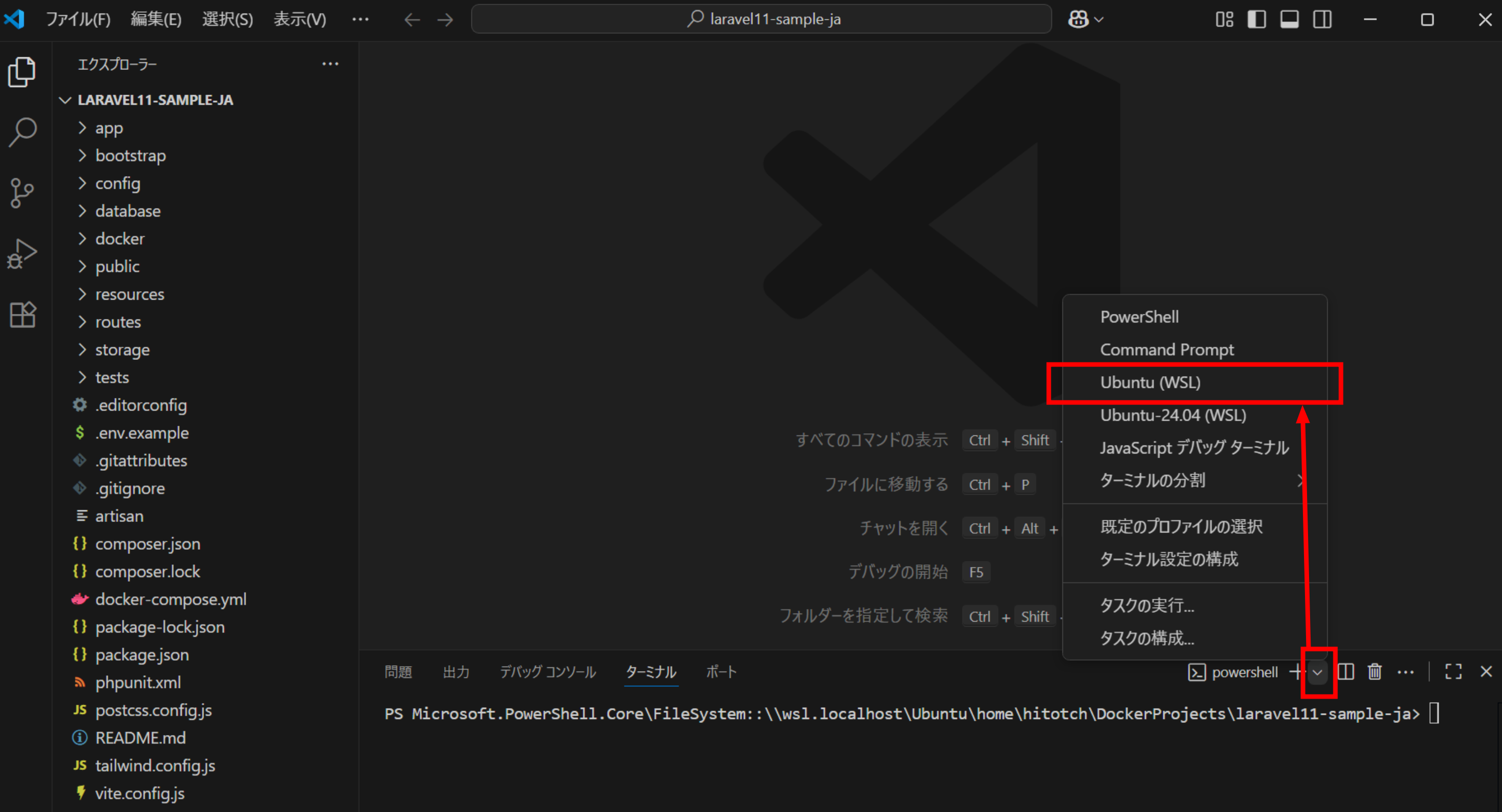Maximize the terminal panel size
Screen dimensions: 1502x812
click(1453, 671)
